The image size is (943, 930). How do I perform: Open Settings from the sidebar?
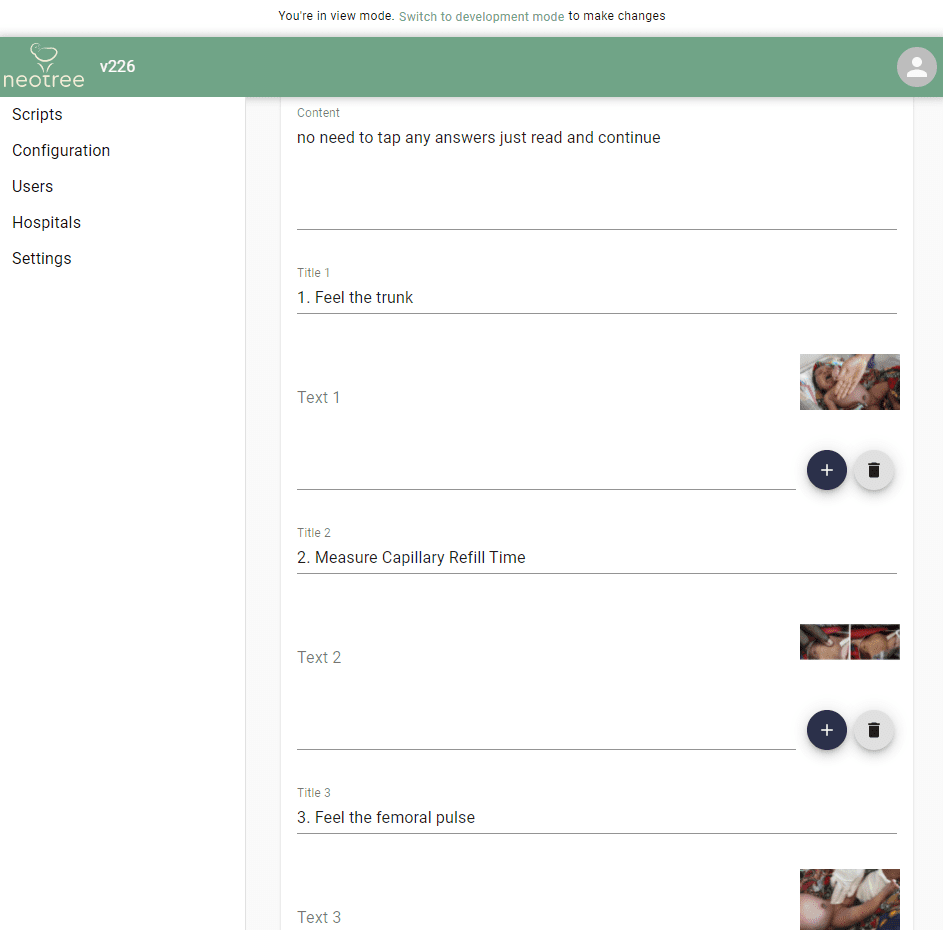pos(42,258)
